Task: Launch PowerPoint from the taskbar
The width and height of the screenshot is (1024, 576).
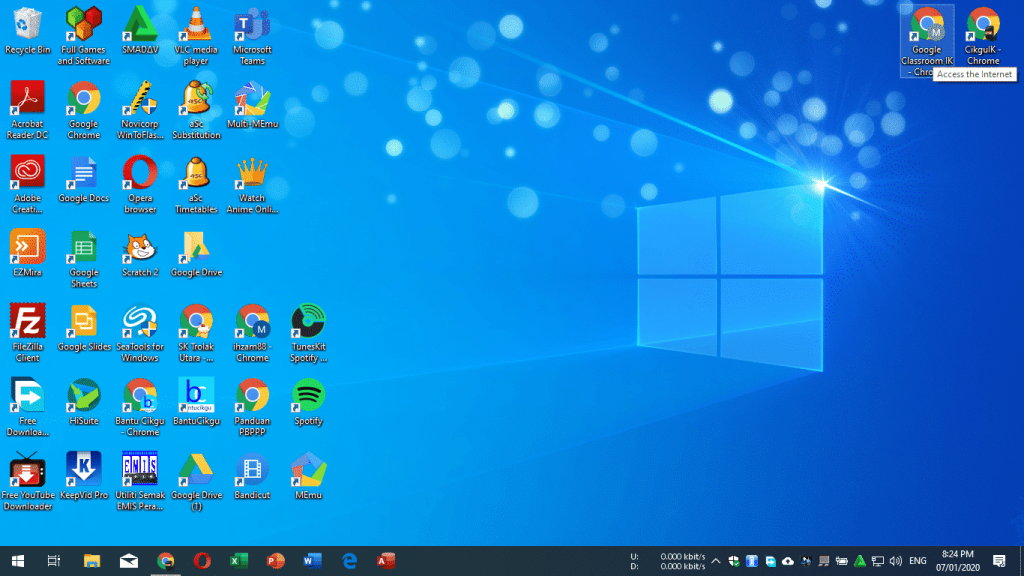Action: click(276, 561)
